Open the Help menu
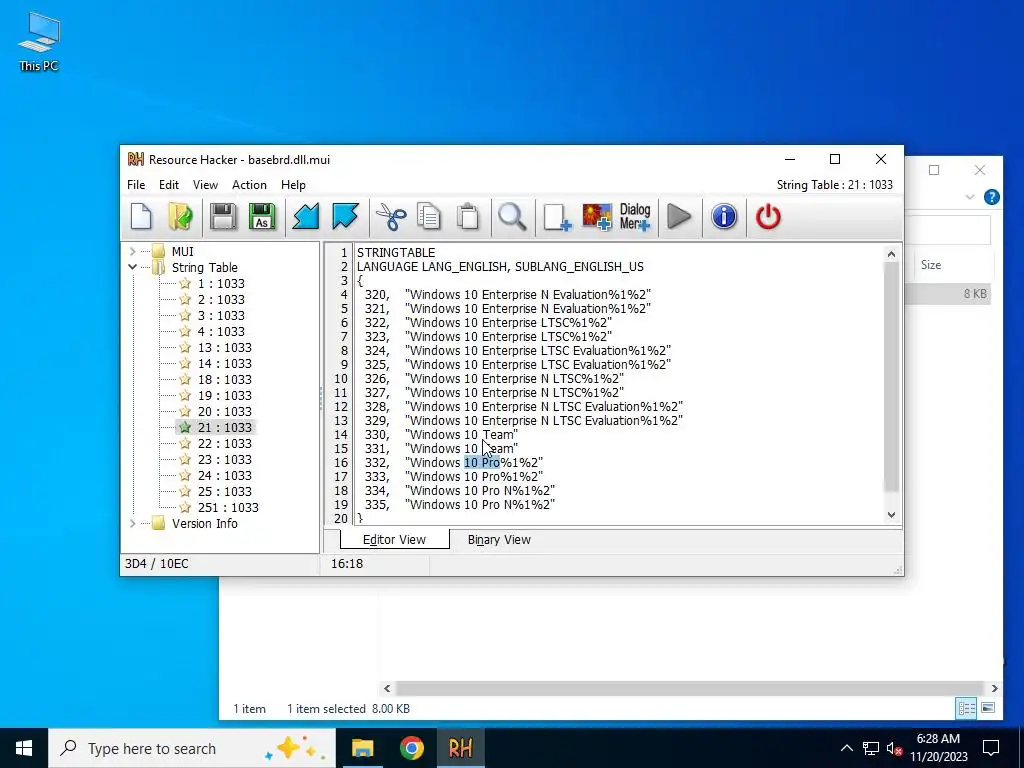Image resolution: width=1024 pixels, height=768 pixels. [x=293, y=185]
